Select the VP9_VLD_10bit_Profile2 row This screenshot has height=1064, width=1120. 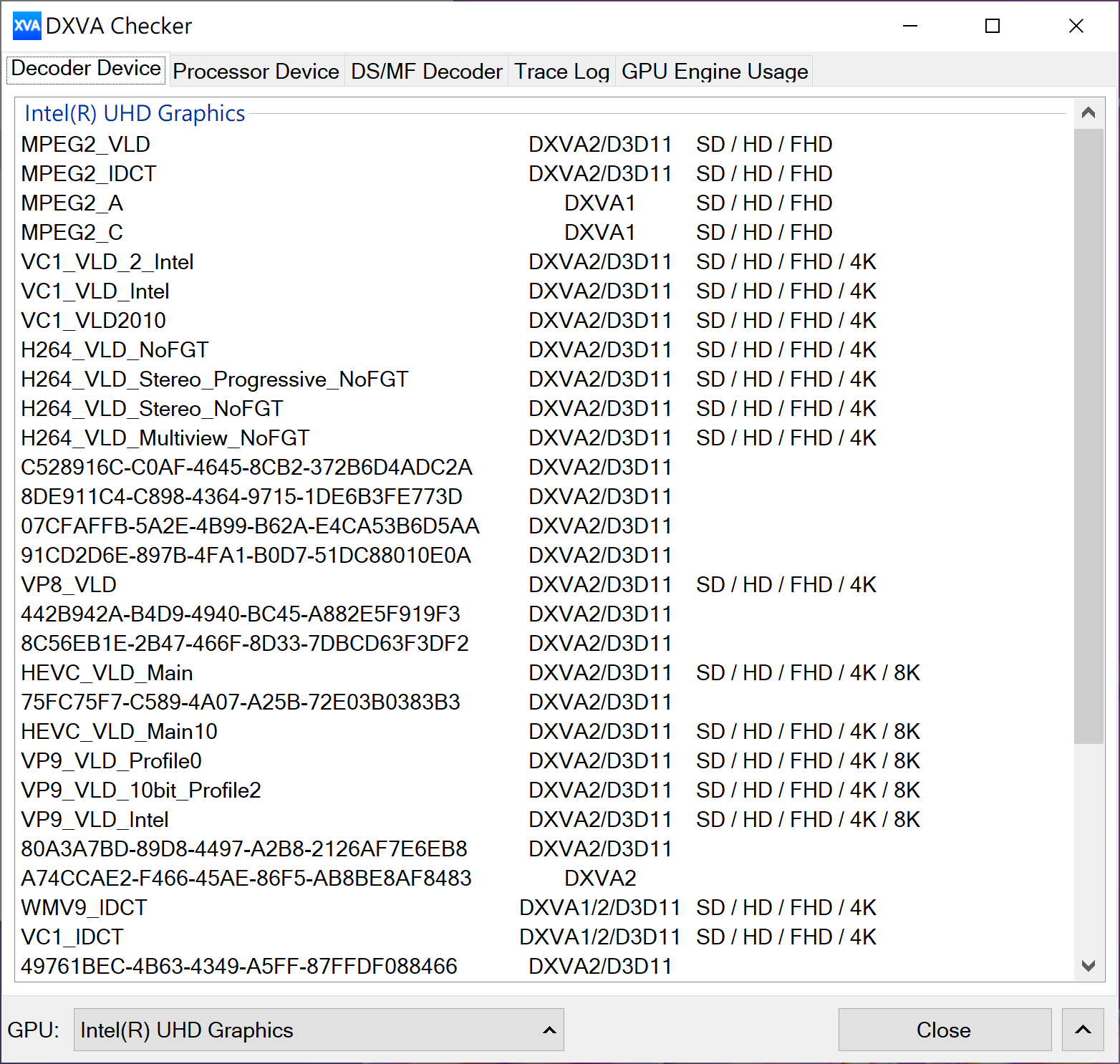(x=544, y=790)
